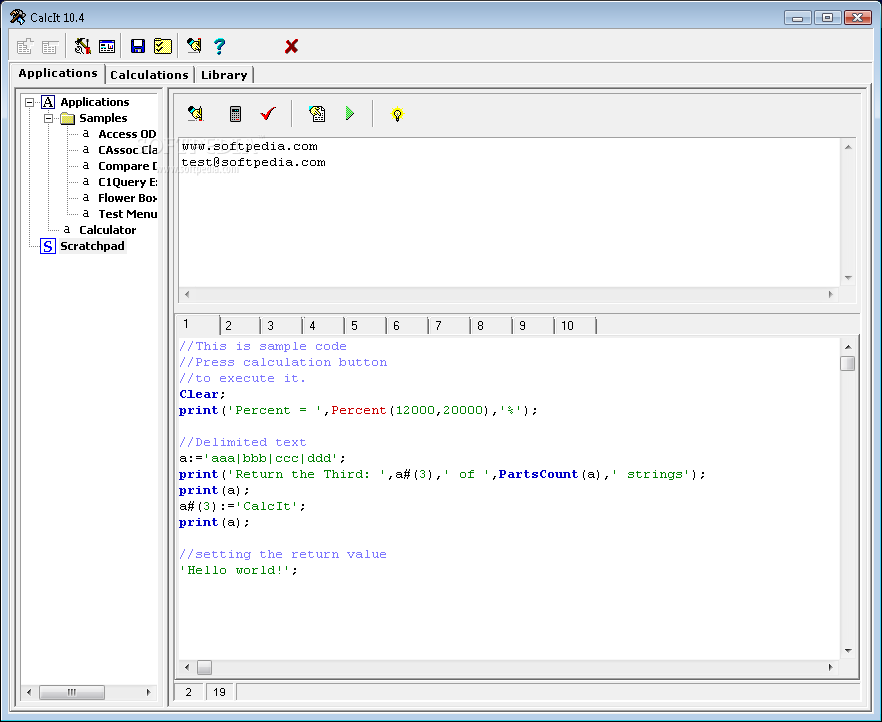Screen dimensions: 882x722
Task: Click the red checkmark icon
Action: 268,114
